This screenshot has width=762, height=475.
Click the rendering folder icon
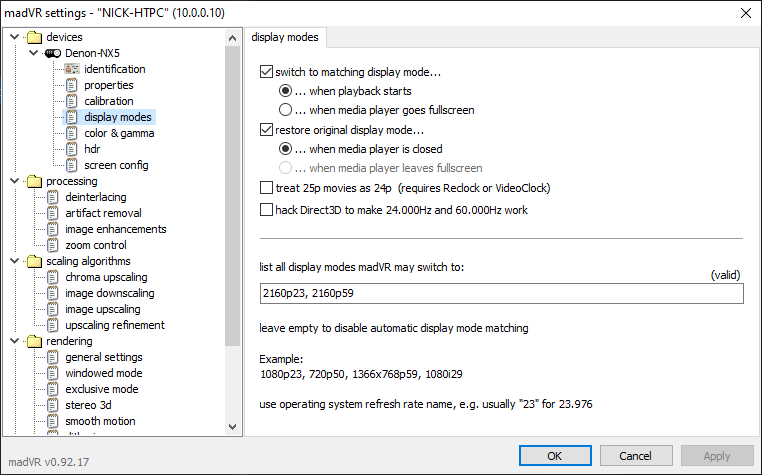(35, 341)
